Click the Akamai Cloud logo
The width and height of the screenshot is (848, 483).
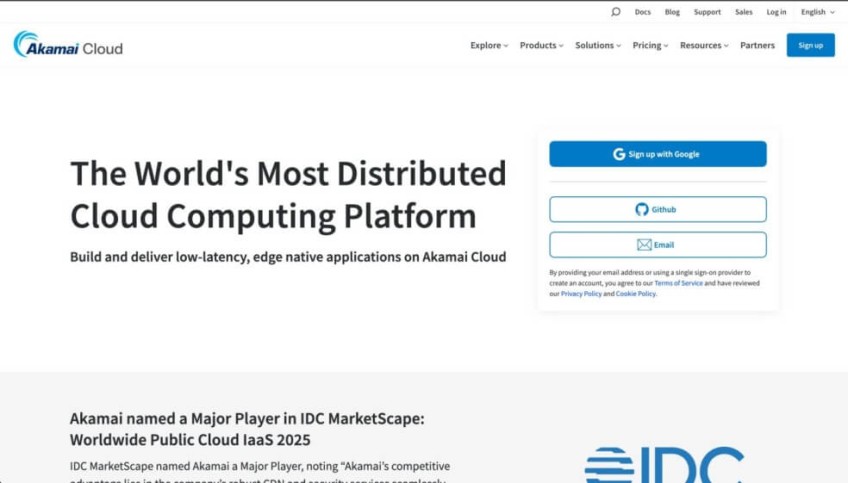coord(68,45)
